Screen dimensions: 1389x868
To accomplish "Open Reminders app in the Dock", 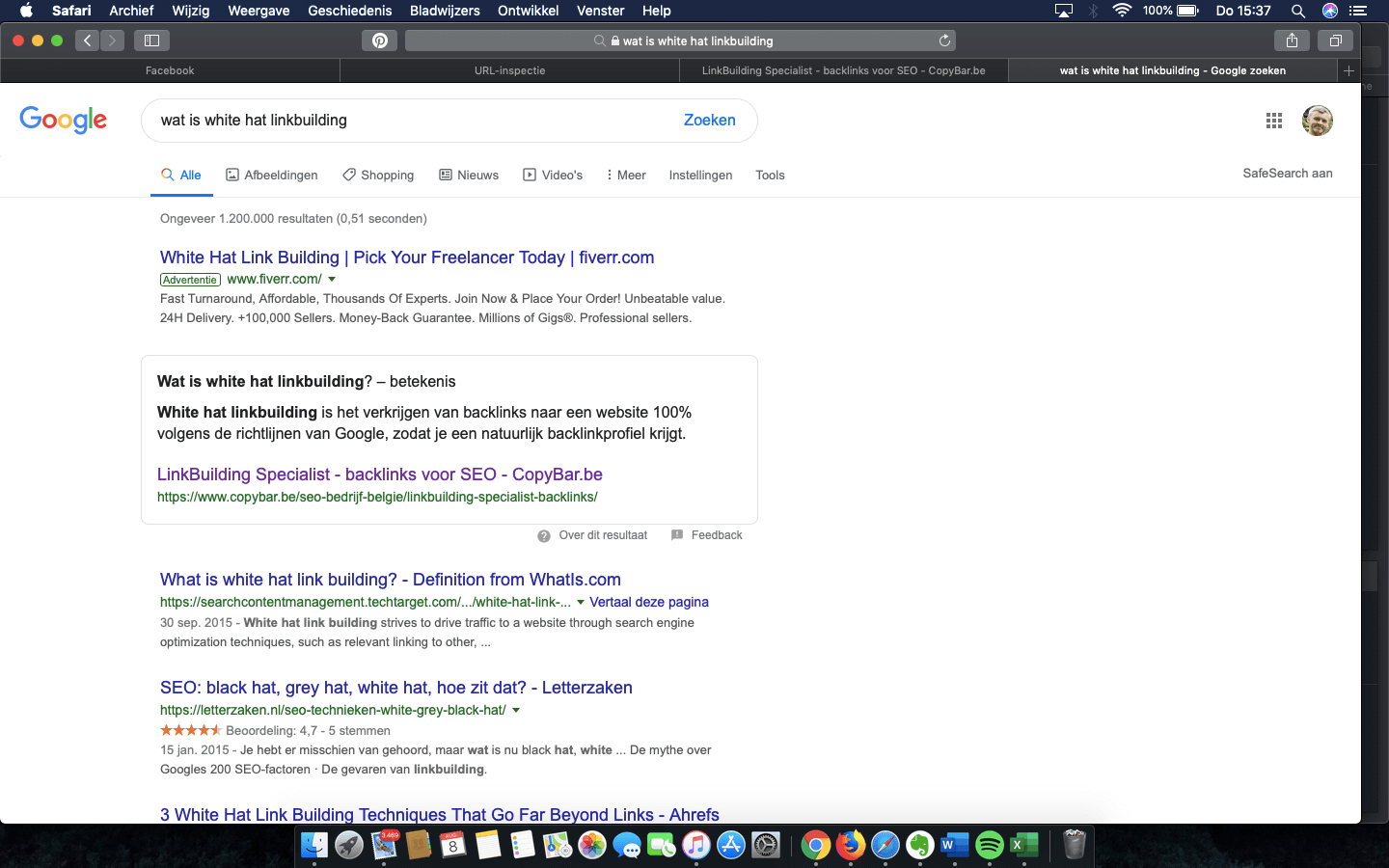I will [523, 845].
